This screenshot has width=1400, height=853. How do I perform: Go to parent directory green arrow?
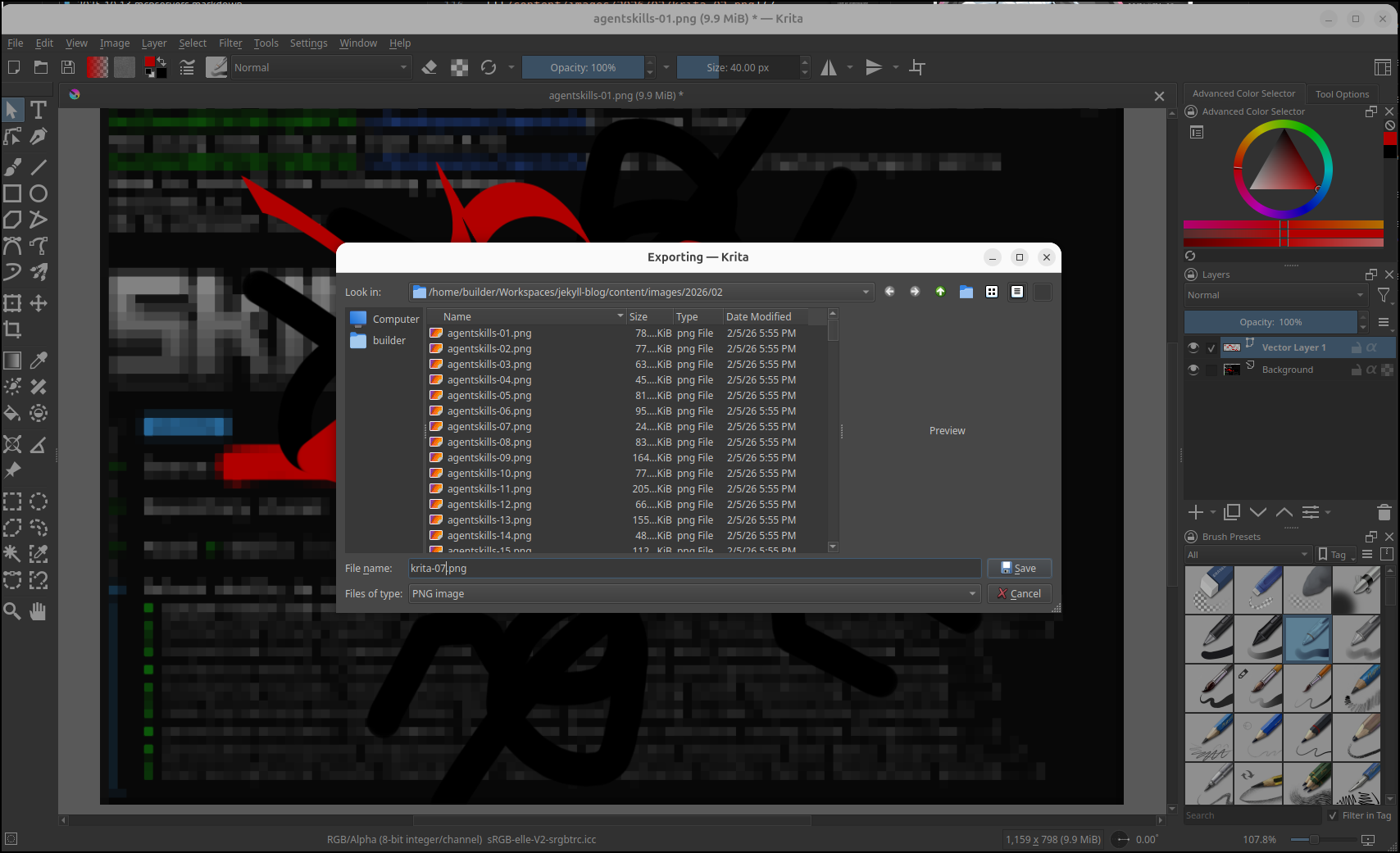[x=940, y=292]
